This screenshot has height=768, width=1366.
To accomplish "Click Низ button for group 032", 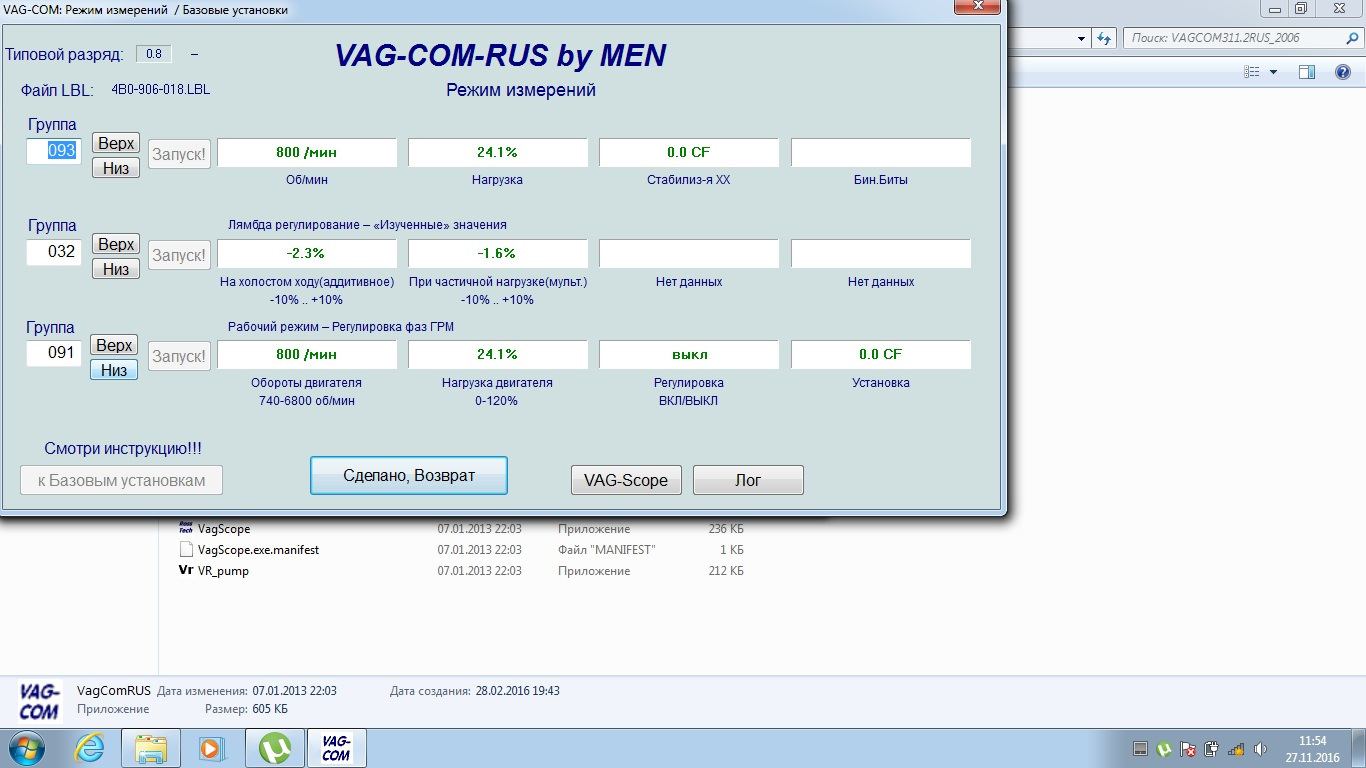I will pos(116,269).
